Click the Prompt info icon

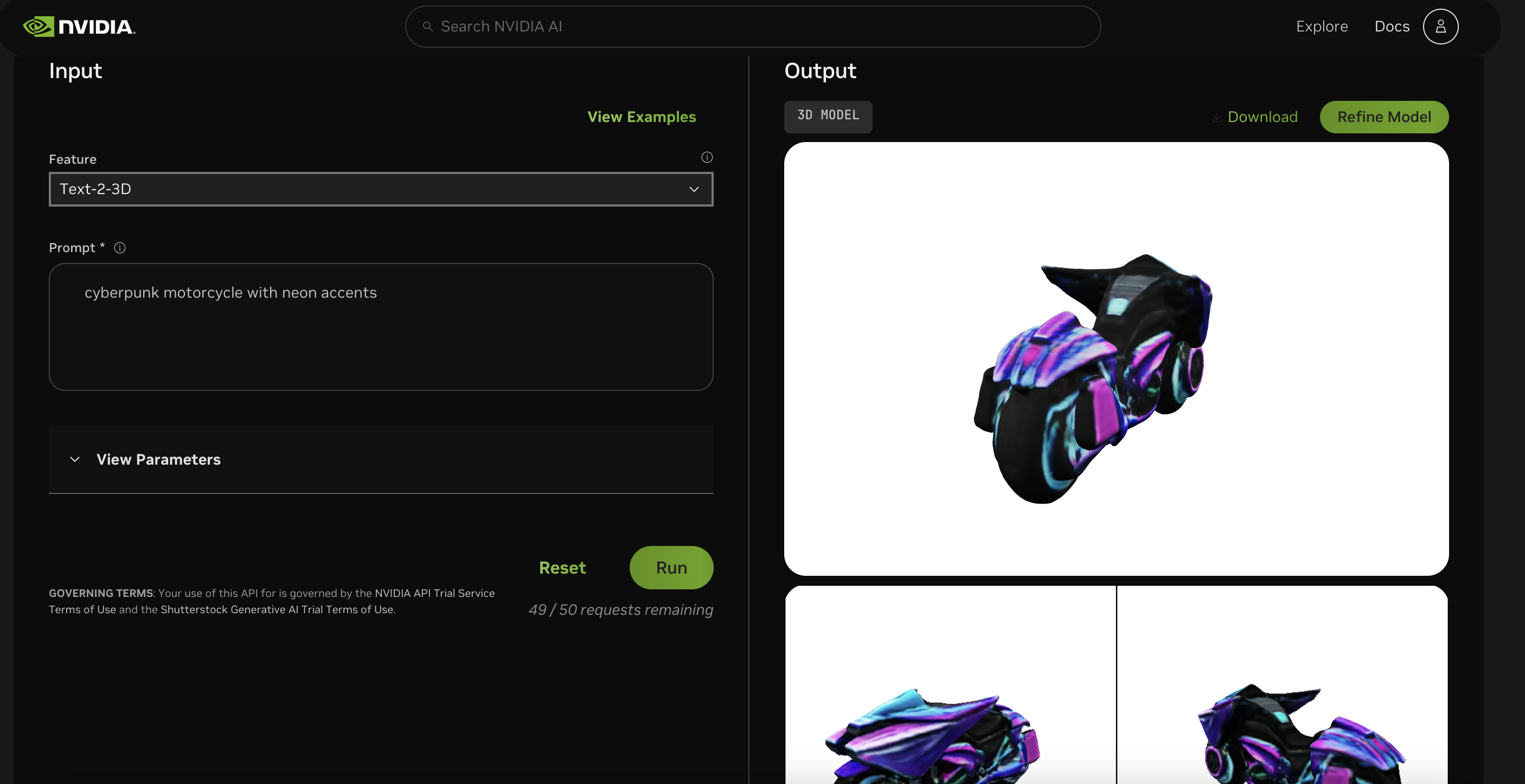(120, 248)
